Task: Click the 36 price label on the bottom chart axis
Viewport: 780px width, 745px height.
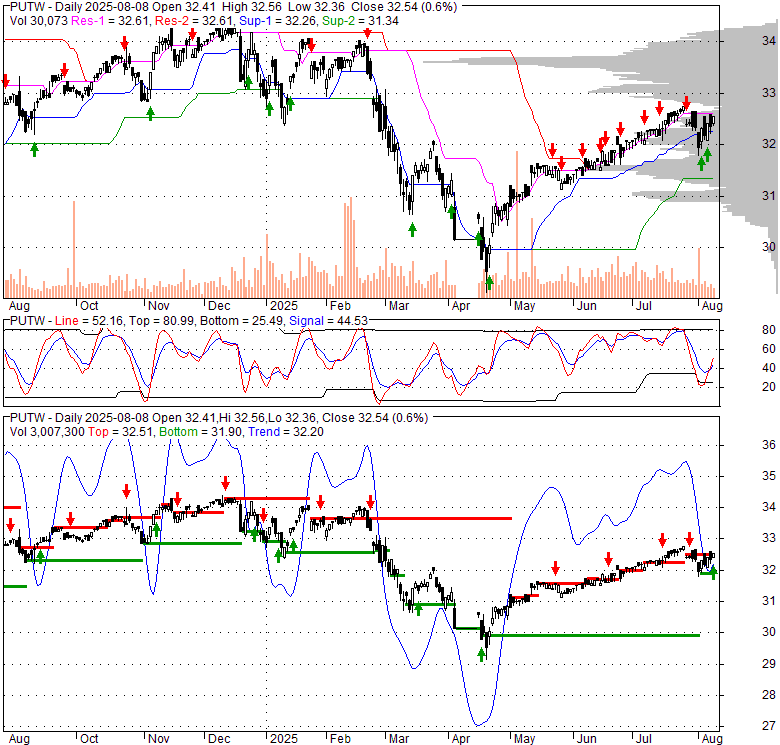Action: (769, 445)
